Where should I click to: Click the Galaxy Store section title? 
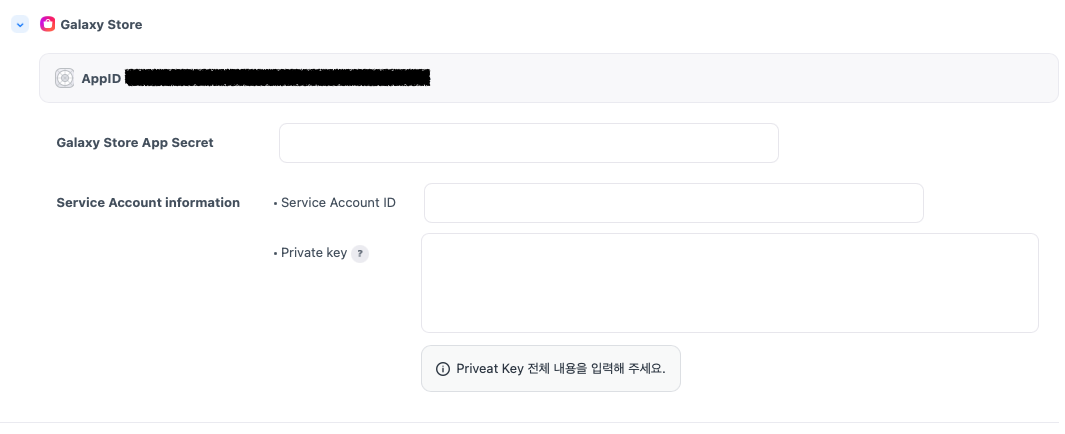(x=101, y=24)
